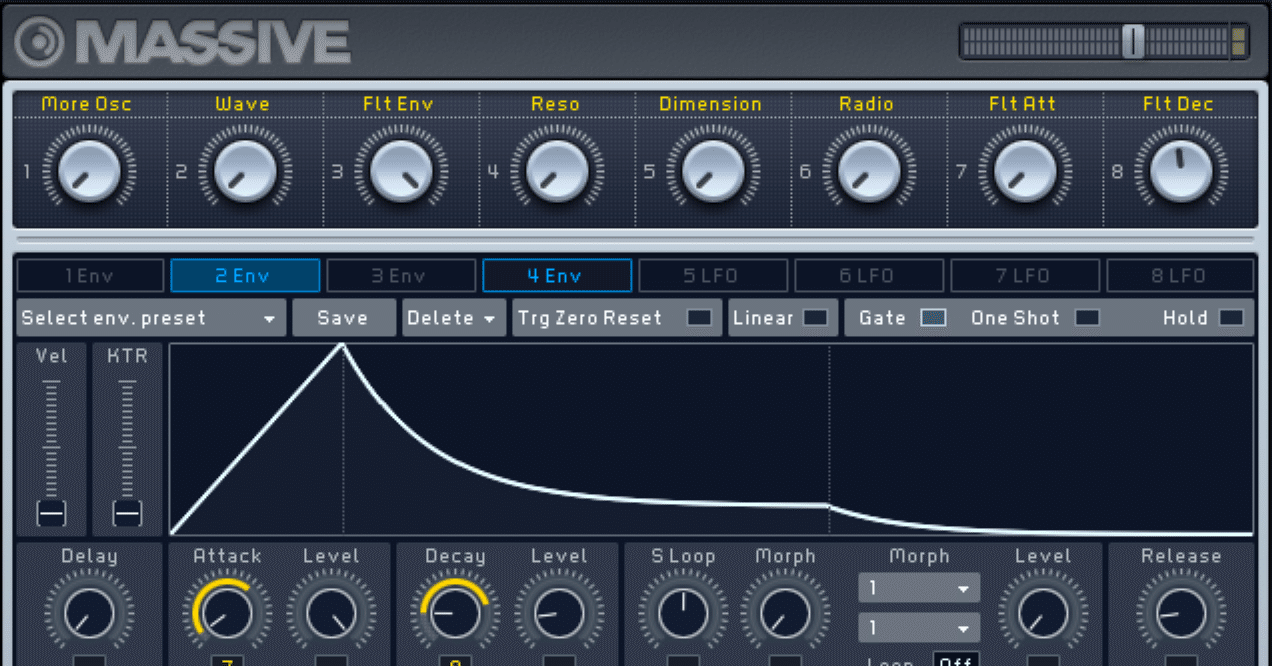Click macro knob 5 Dimension
The width and height of the screenshot is (1272, 666).
[714, 171]
